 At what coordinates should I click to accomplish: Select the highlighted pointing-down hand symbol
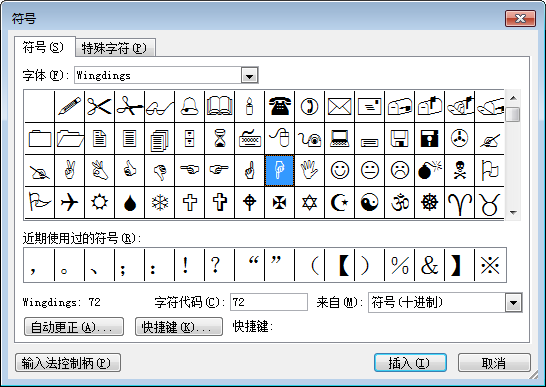(x=279, y=170)
